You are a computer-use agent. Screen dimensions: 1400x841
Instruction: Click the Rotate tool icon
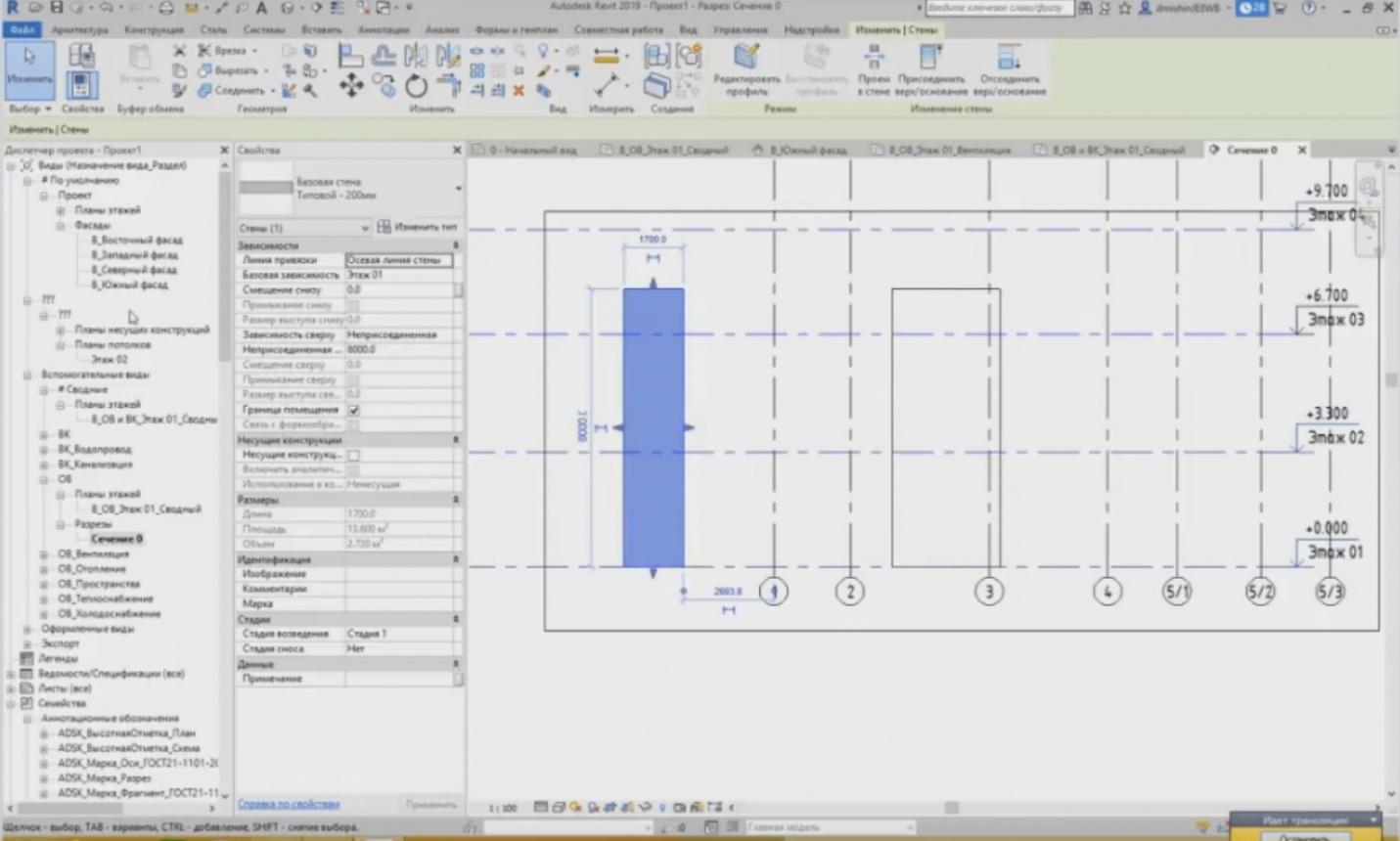(416, 86)
